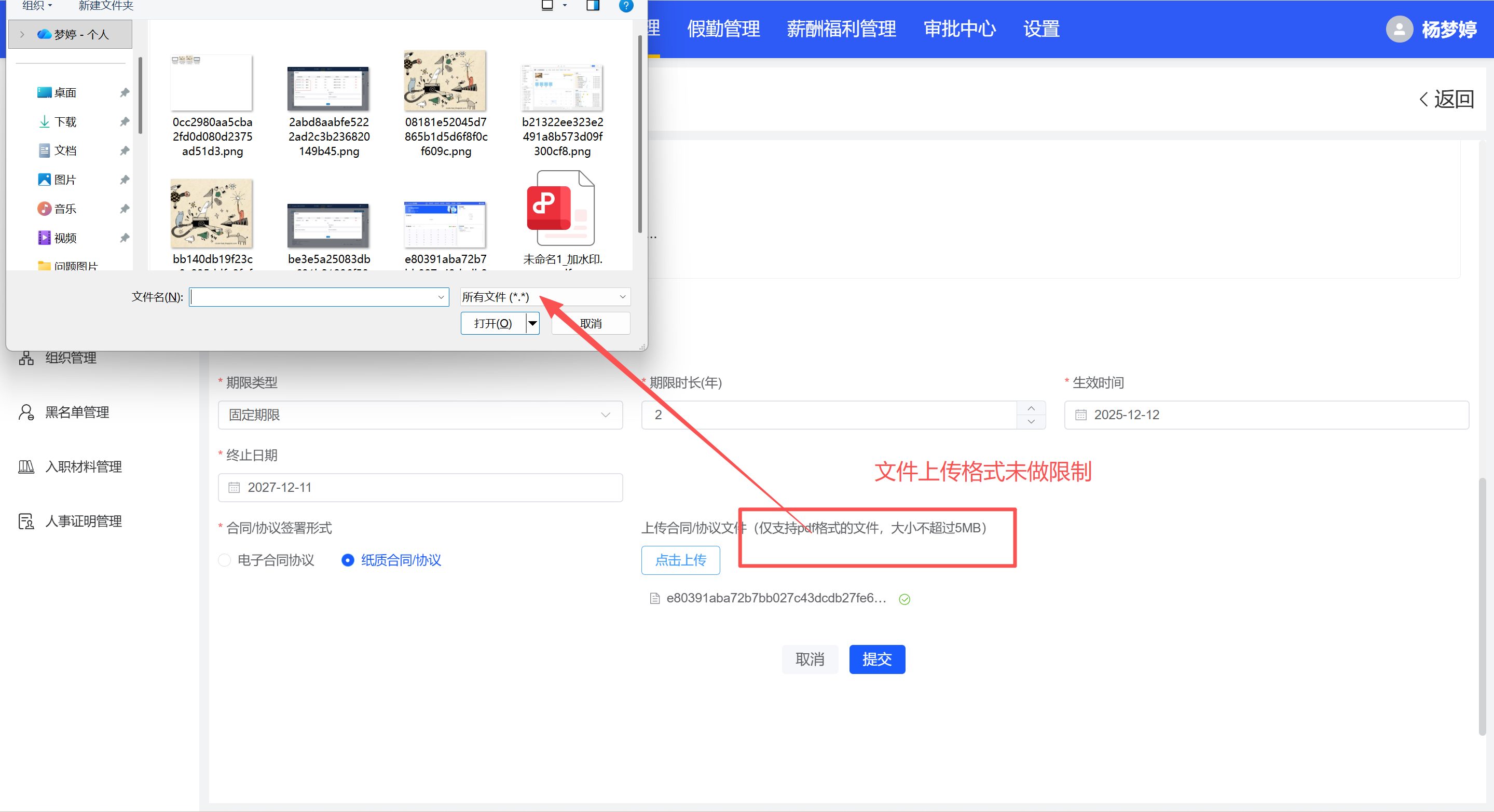1494x812 pixels.
Task: Increase 期限时长 with the up stepper arrow
Action: pyautogui.click(x=1031, y=408)
